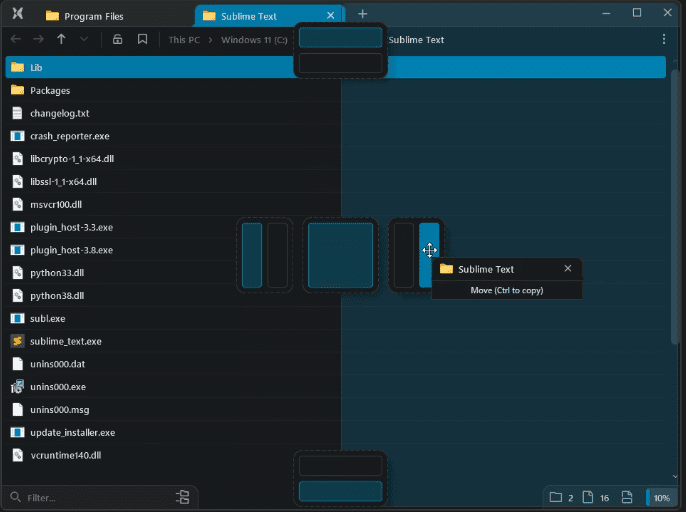Image resolution: width=686 pixels, height=512 pixels.
Task: Click the Lib folder icon
Action: 18,67
